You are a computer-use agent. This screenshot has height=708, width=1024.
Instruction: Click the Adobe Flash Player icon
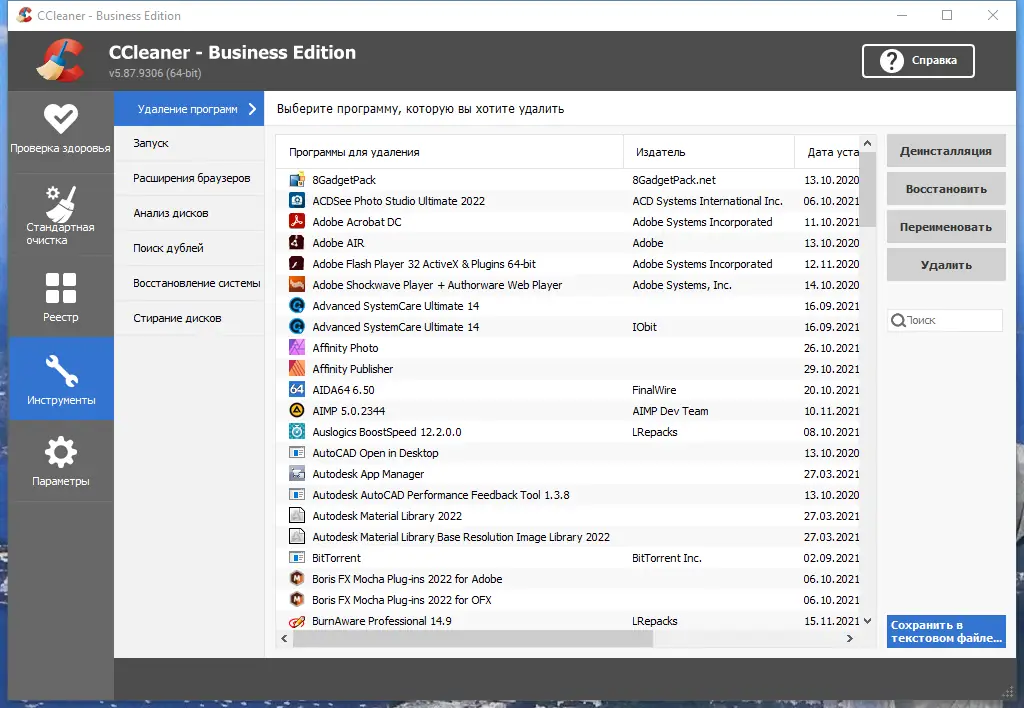tap(297, 263)
